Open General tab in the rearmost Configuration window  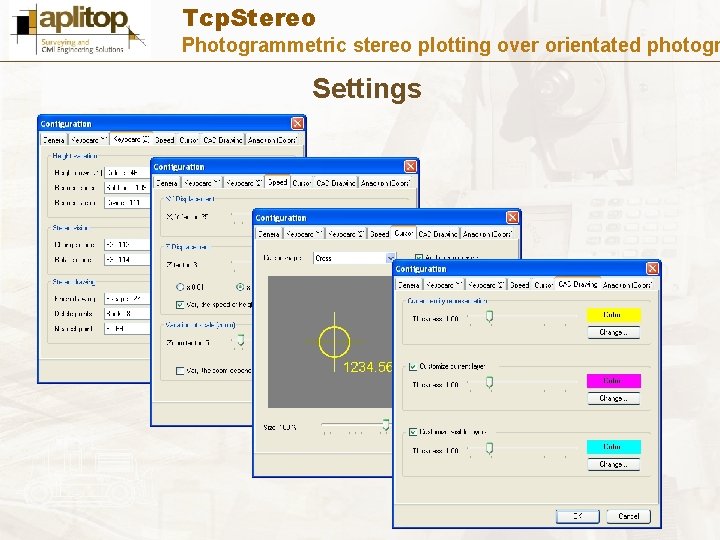tap(54, 140)
